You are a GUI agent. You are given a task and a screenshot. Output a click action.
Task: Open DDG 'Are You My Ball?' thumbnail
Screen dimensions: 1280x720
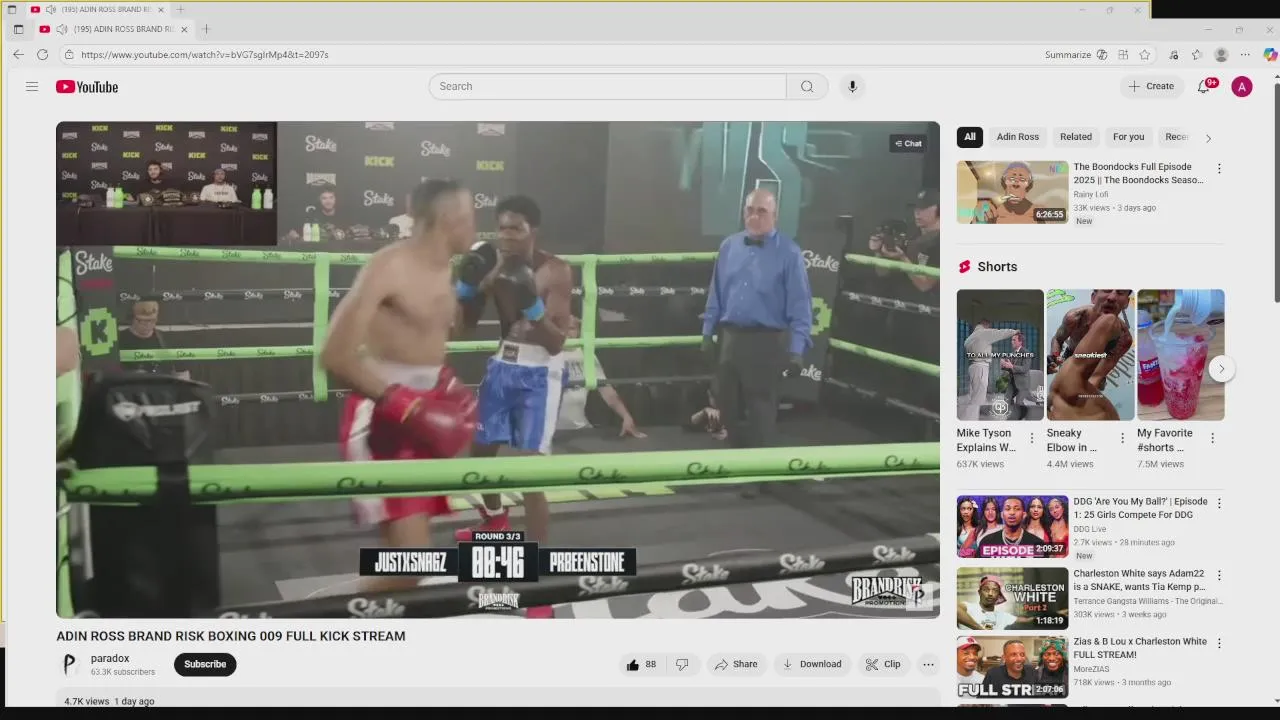click(1012, 527)
